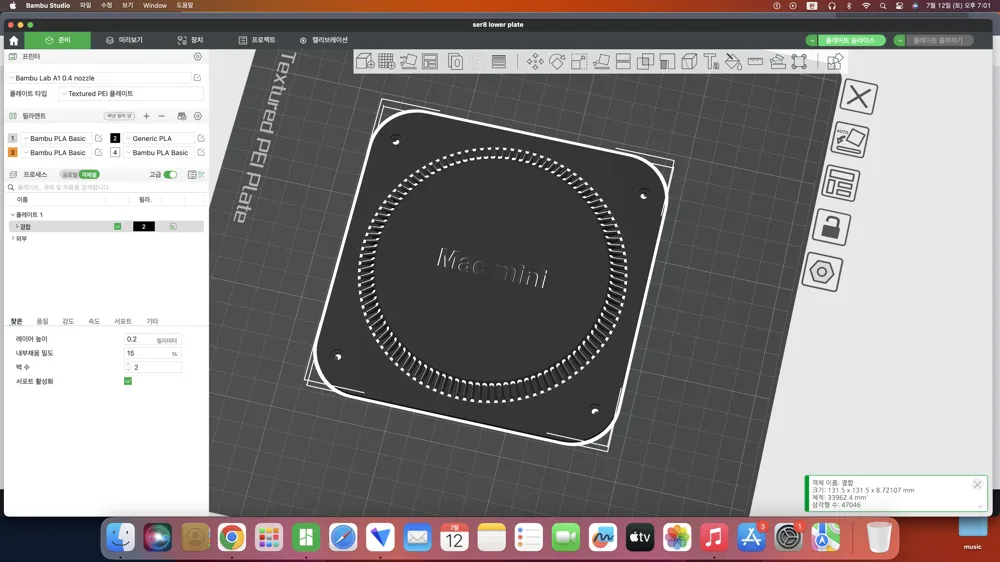Screen dimensions: 1000x562
Task: Open the Textured PEI 플레이트 type dropdown
Action: pyautogui.click(x=131, y=94)
